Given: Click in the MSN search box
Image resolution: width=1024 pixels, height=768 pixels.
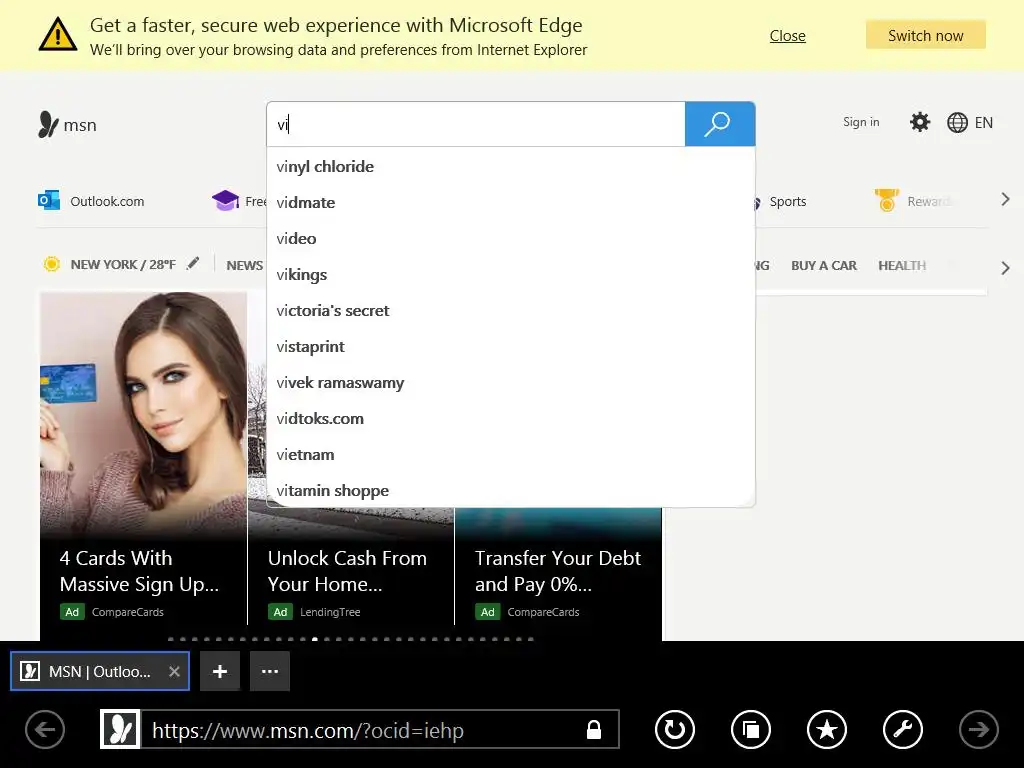Looking at the screenshot, I should (476, 124).
